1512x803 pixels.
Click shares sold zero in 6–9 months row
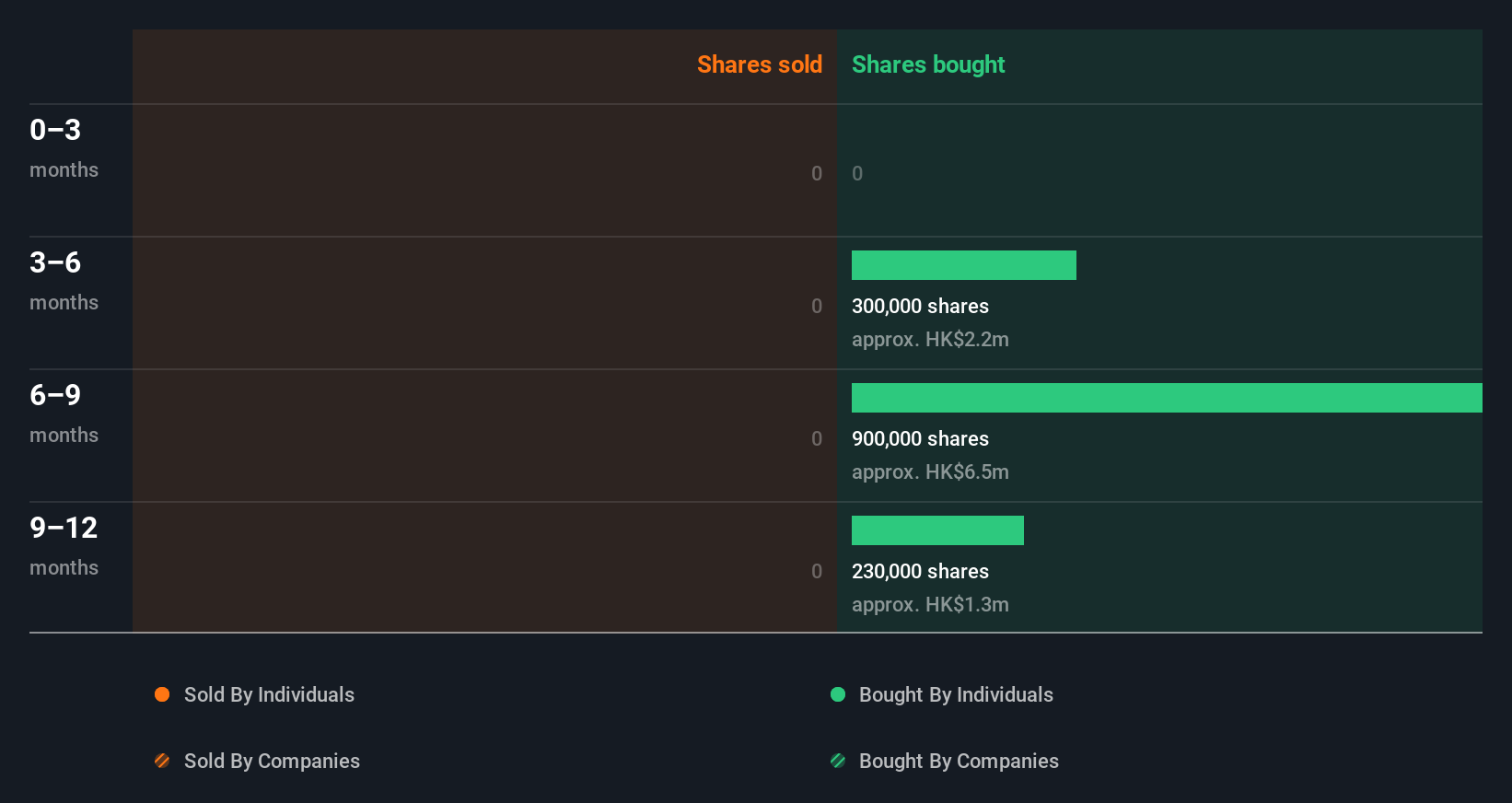817,438
